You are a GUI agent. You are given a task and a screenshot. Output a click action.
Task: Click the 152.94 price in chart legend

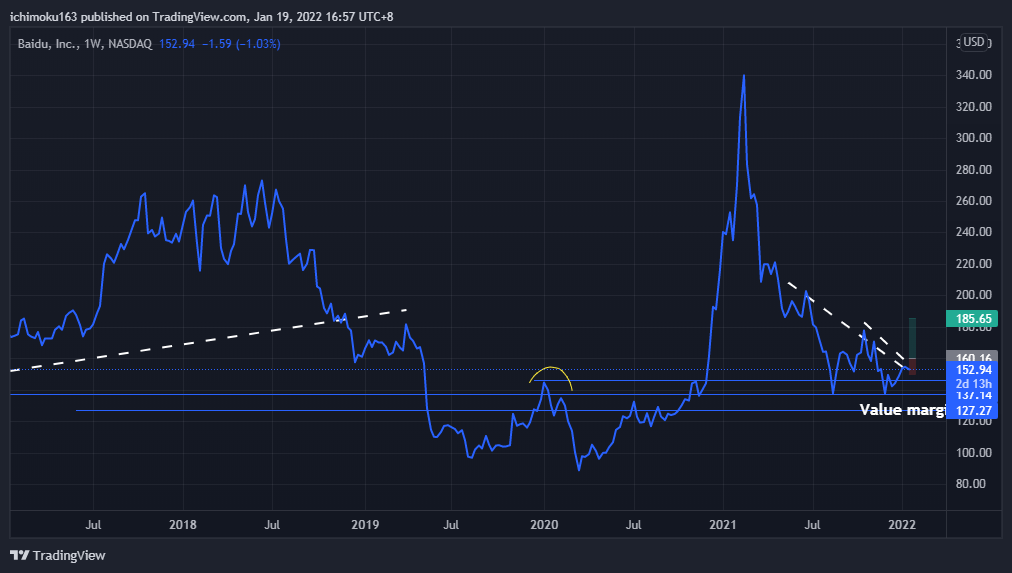pos(177,44)
